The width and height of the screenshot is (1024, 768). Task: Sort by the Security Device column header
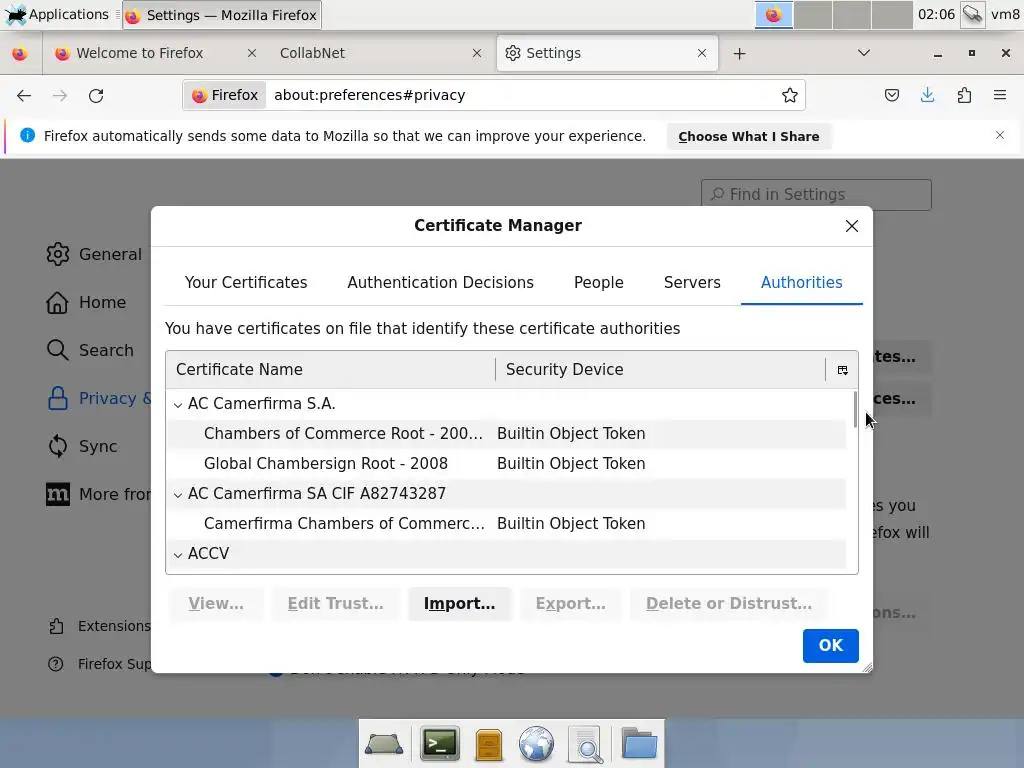[660, 370]
